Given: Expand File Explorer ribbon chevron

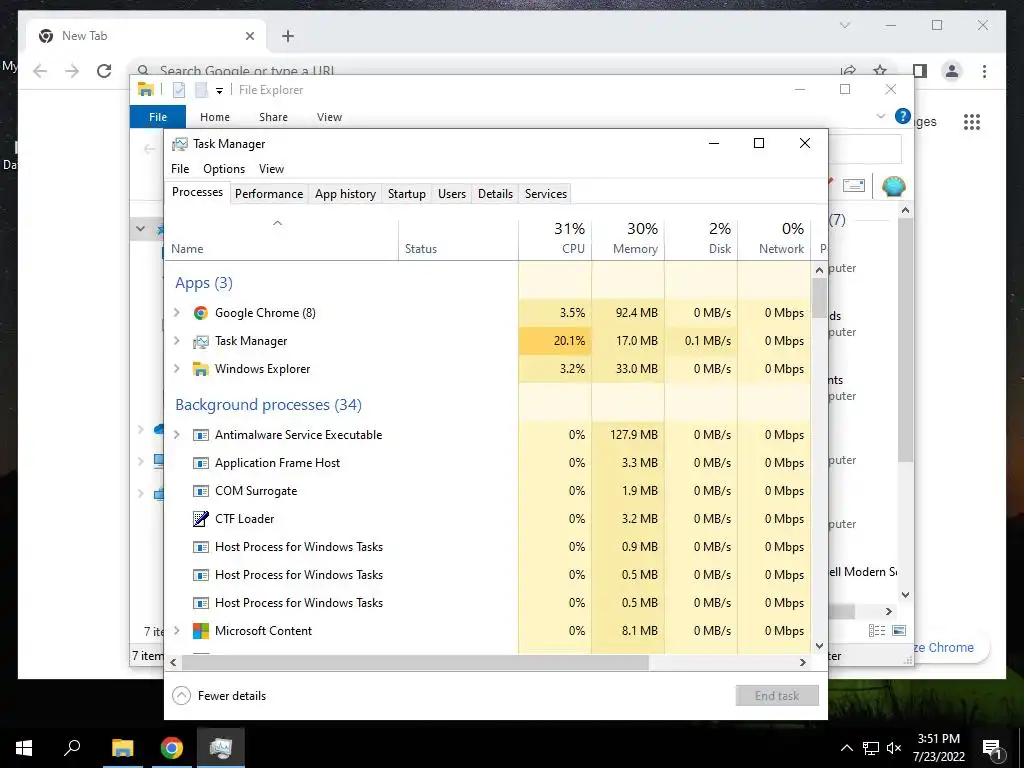Looking at the screenshot, I should [880, 116].
